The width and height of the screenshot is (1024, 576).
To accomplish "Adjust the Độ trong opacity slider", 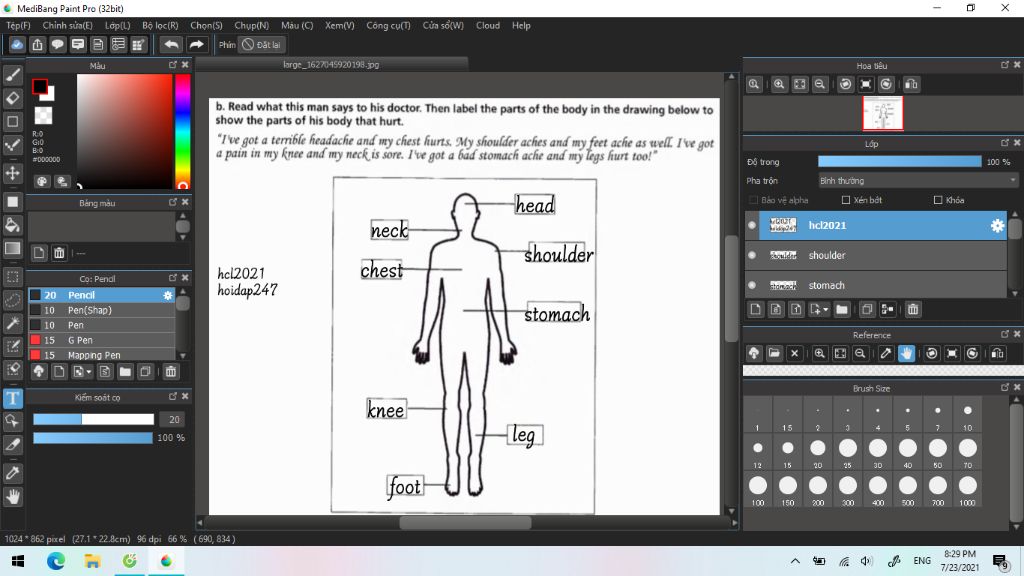I will 899,161.
